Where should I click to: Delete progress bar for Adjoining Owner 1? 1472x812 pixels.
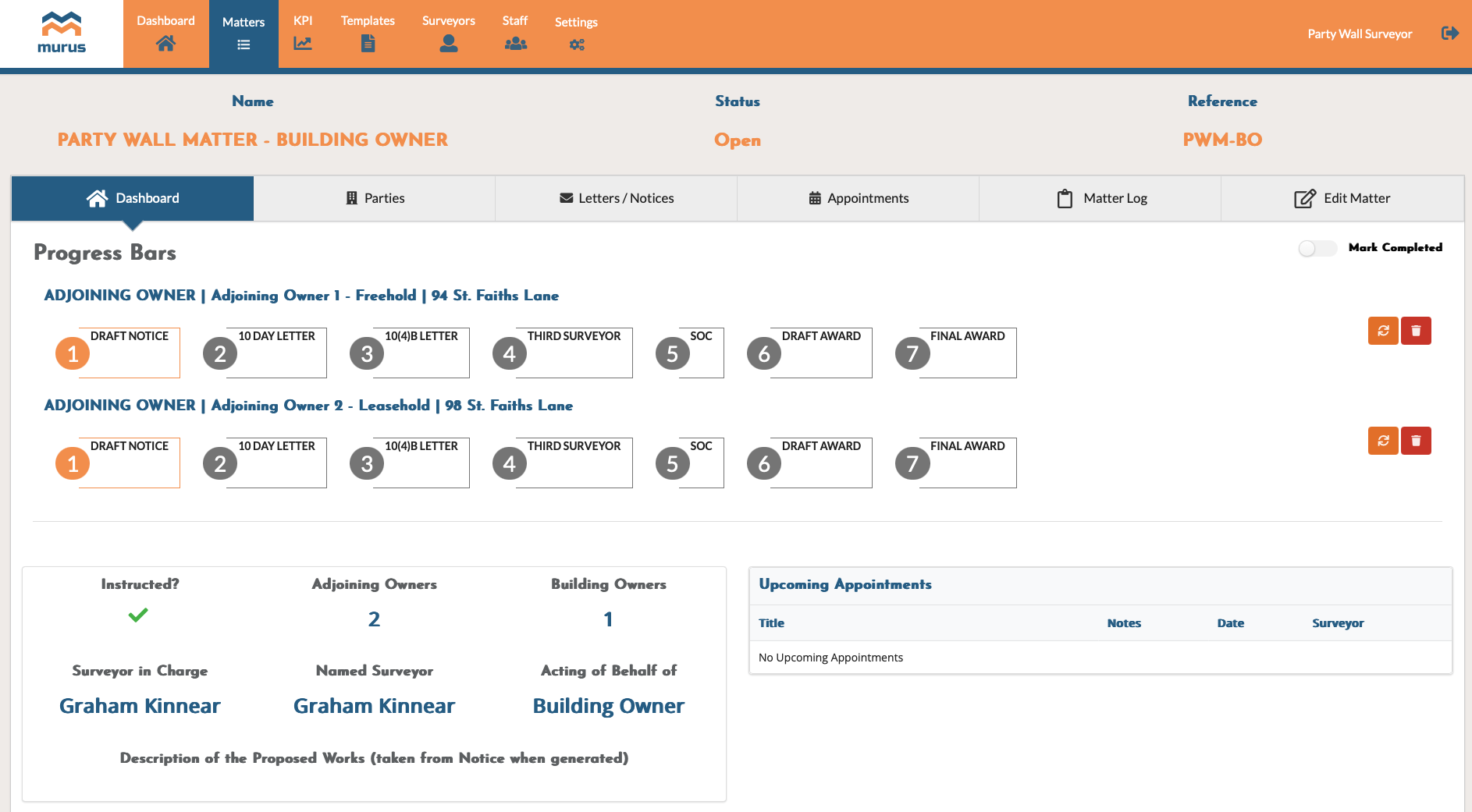1416,331
